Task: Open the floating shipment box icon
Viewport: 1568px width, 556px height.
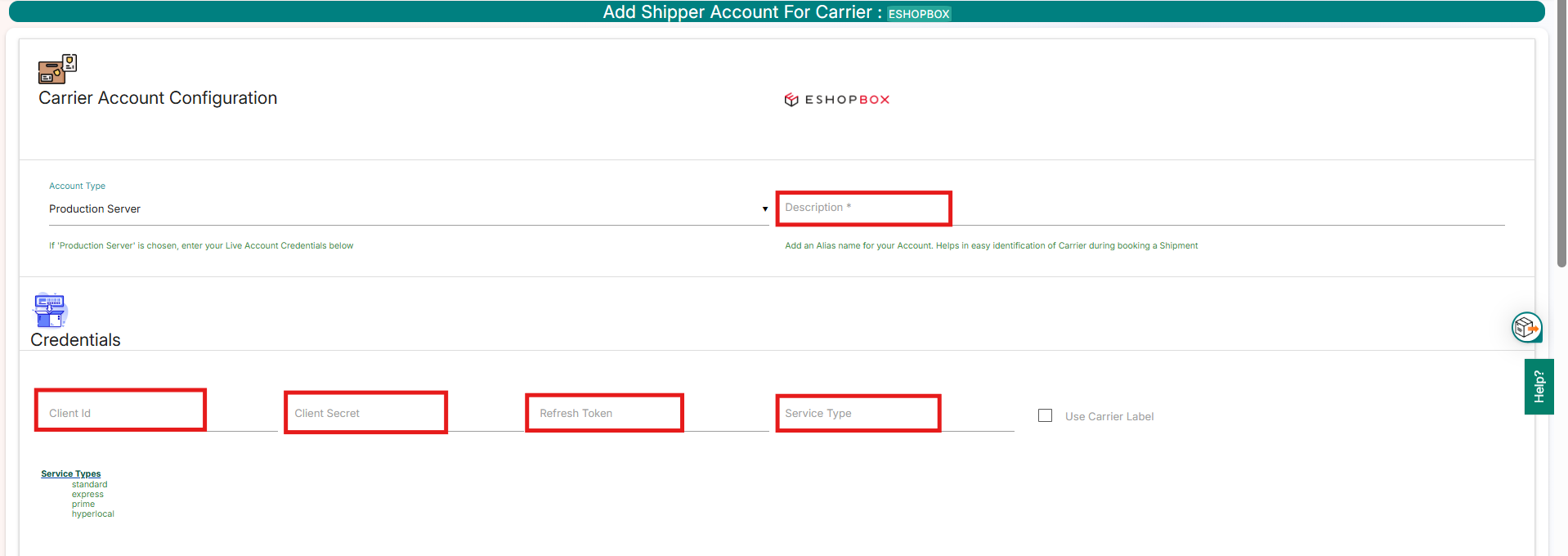Action: click(x=1526, y=328)
